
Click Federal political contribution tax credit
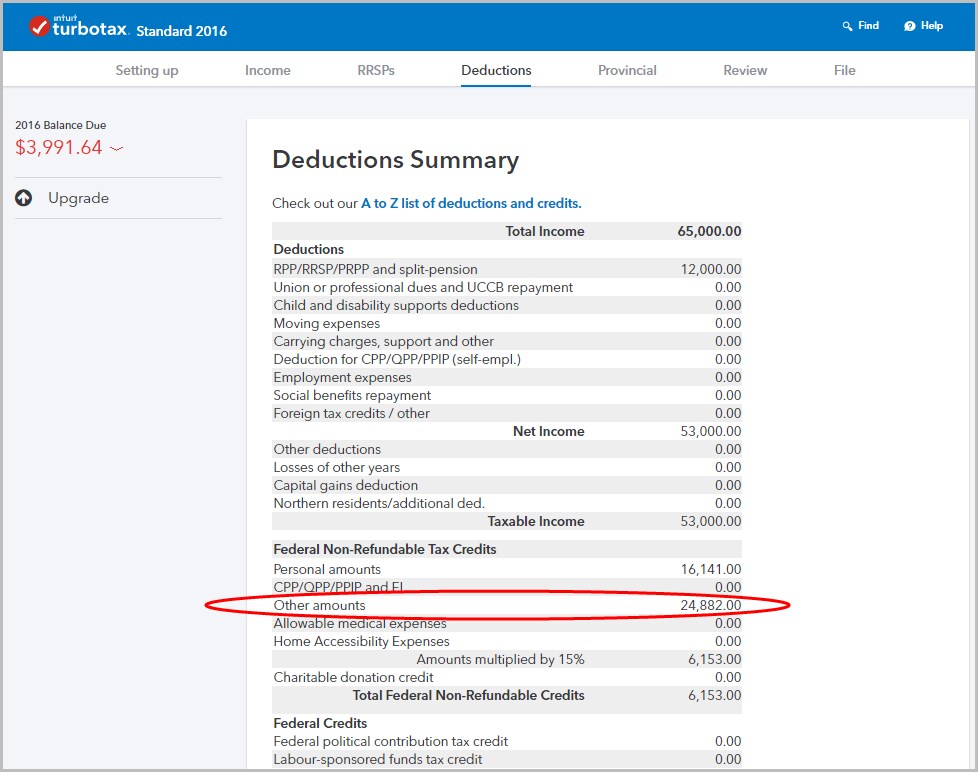[x=390, y=741]
